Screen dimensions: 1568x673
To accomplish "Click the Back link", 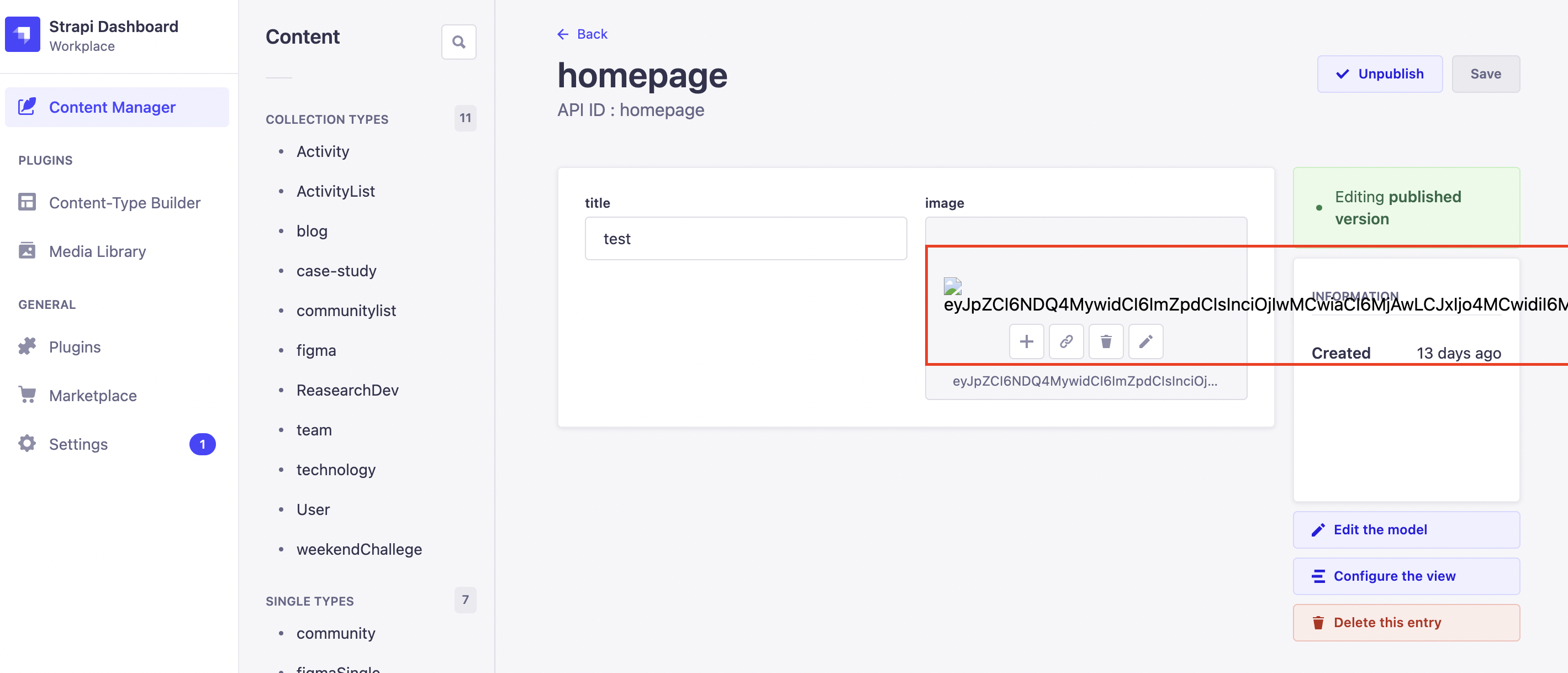I will pos(583,34).
